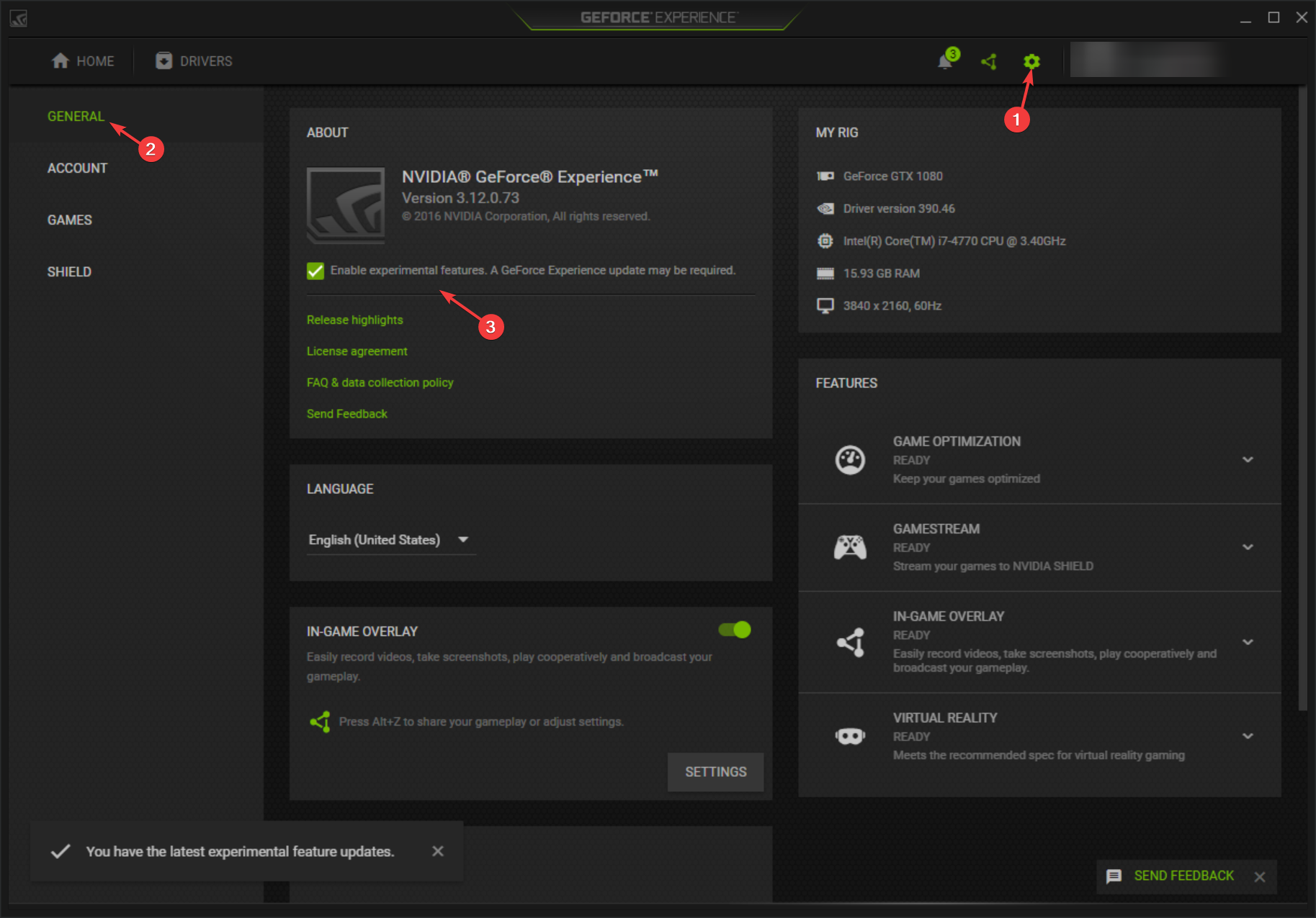The height and width of the screenshot is (918, 1316).
Task: Expand the Virtual Reality feature chevron
Action: click(x=1248, y=736)
